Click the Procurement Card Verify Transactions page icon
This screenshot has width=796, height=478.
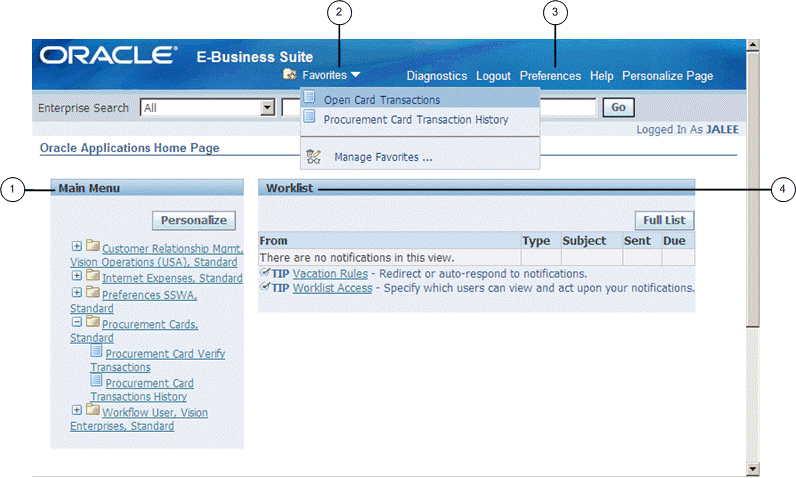[96, 352]
